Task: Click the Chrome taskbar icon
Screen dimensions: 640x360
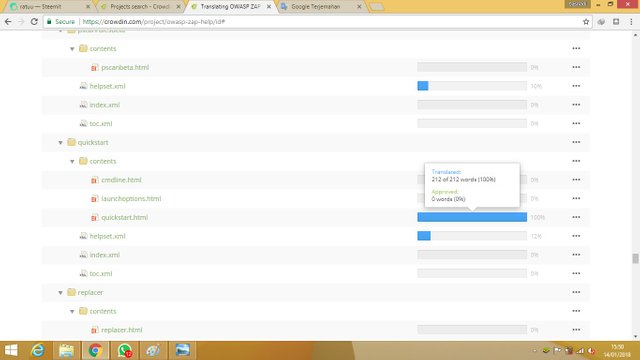Action: coord(96,350)
